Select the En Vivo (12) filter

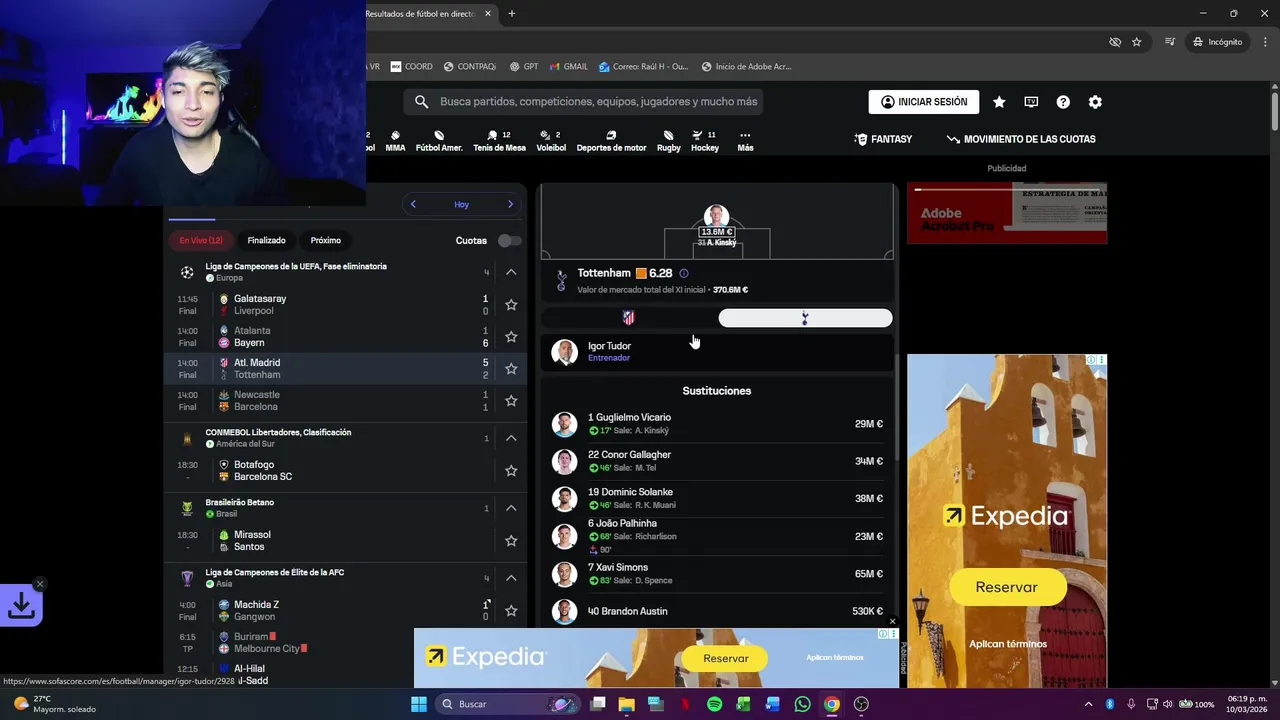coord(201,240)
